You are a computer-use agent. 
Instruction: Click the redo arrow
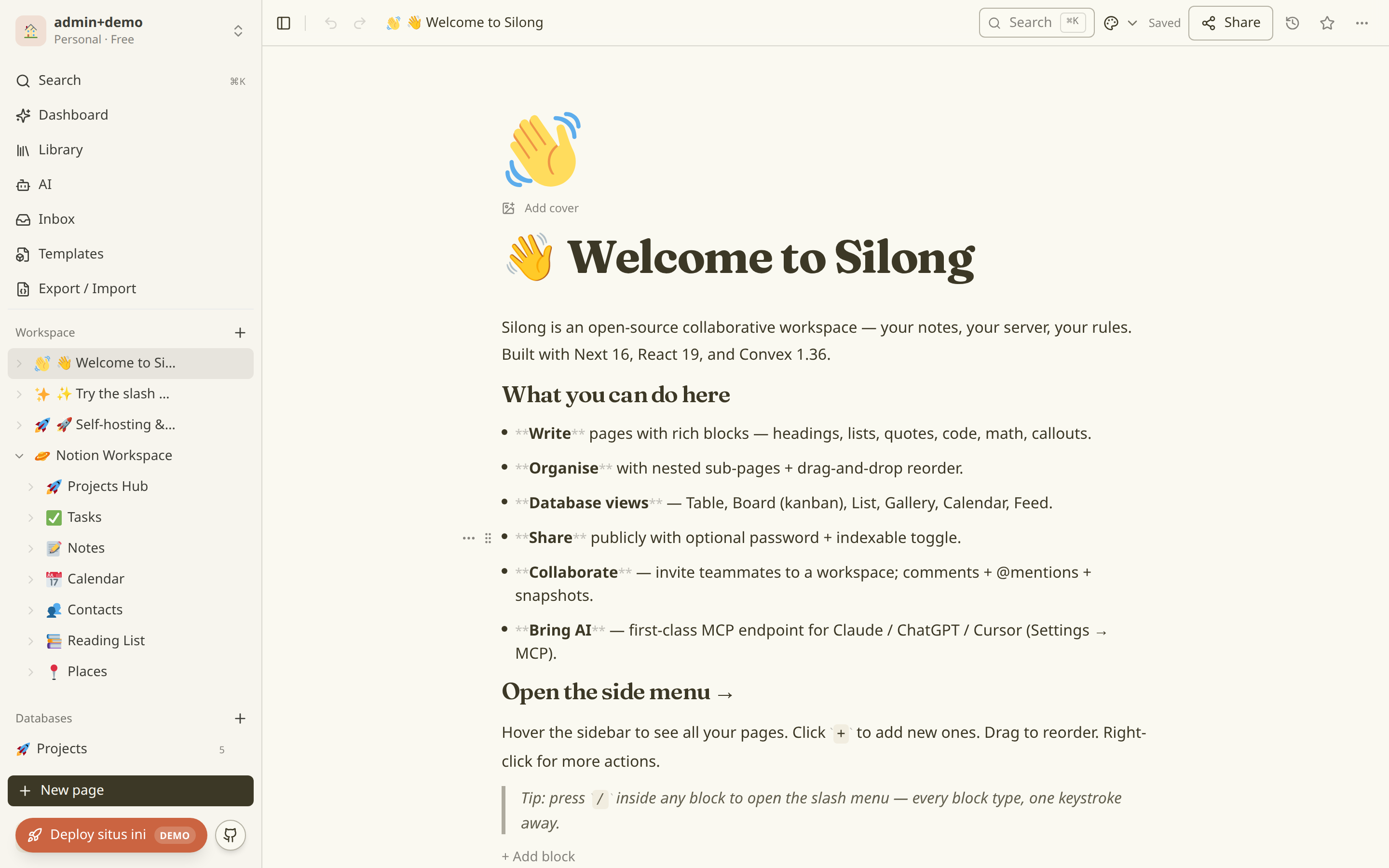[x=360, y=23]
